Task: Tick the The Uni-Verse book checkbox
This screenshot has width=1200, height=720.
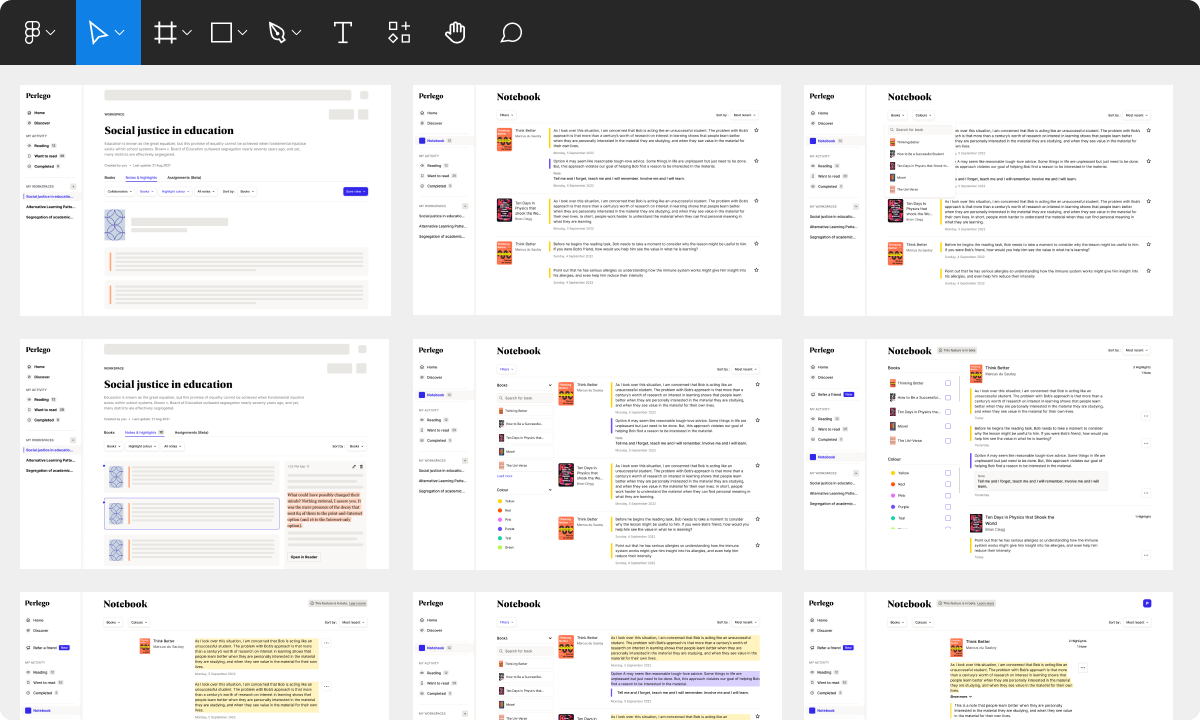Action: 947,440
